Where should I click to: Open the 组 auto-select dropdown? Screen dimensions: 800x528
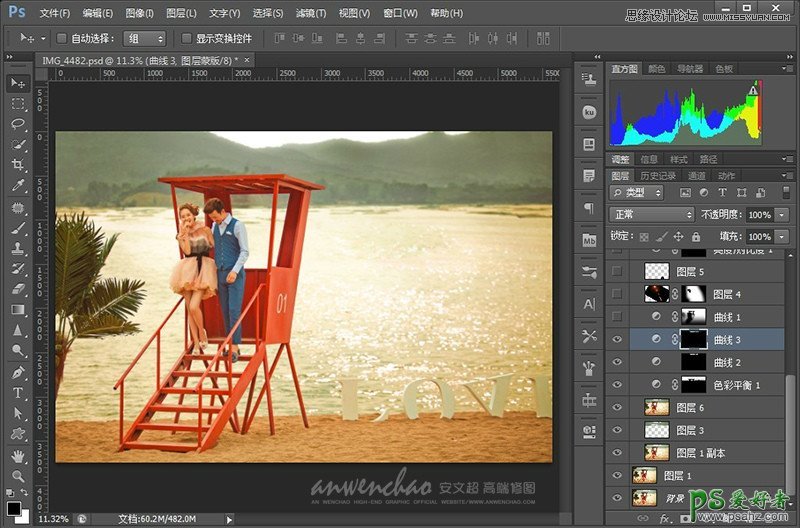pos(145,38)
